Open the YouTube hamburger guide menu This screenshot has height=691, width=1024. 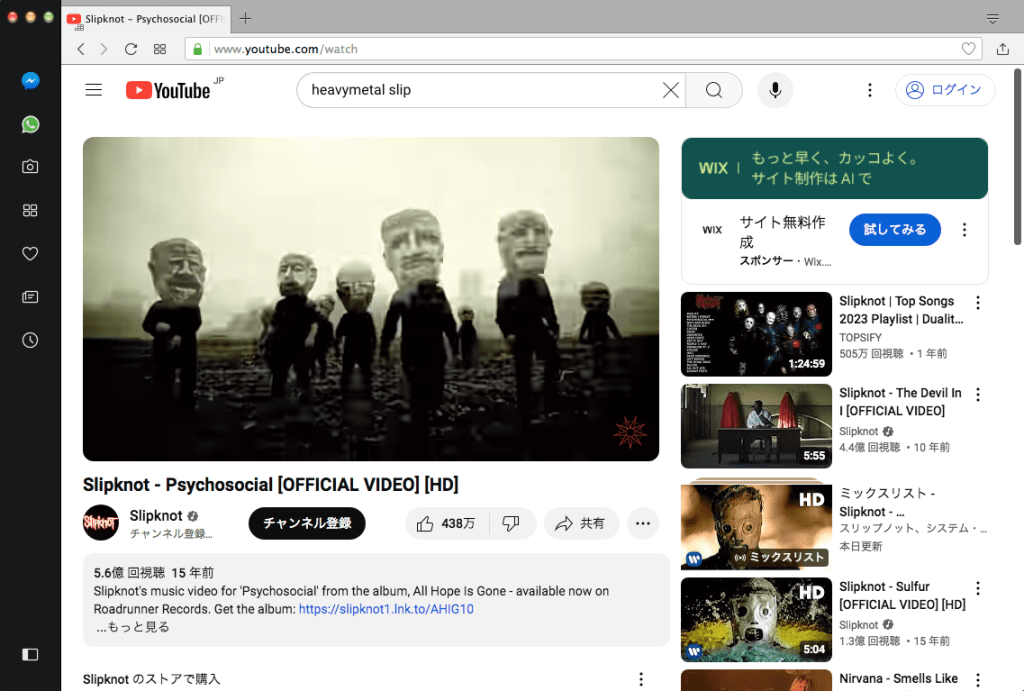93,89
